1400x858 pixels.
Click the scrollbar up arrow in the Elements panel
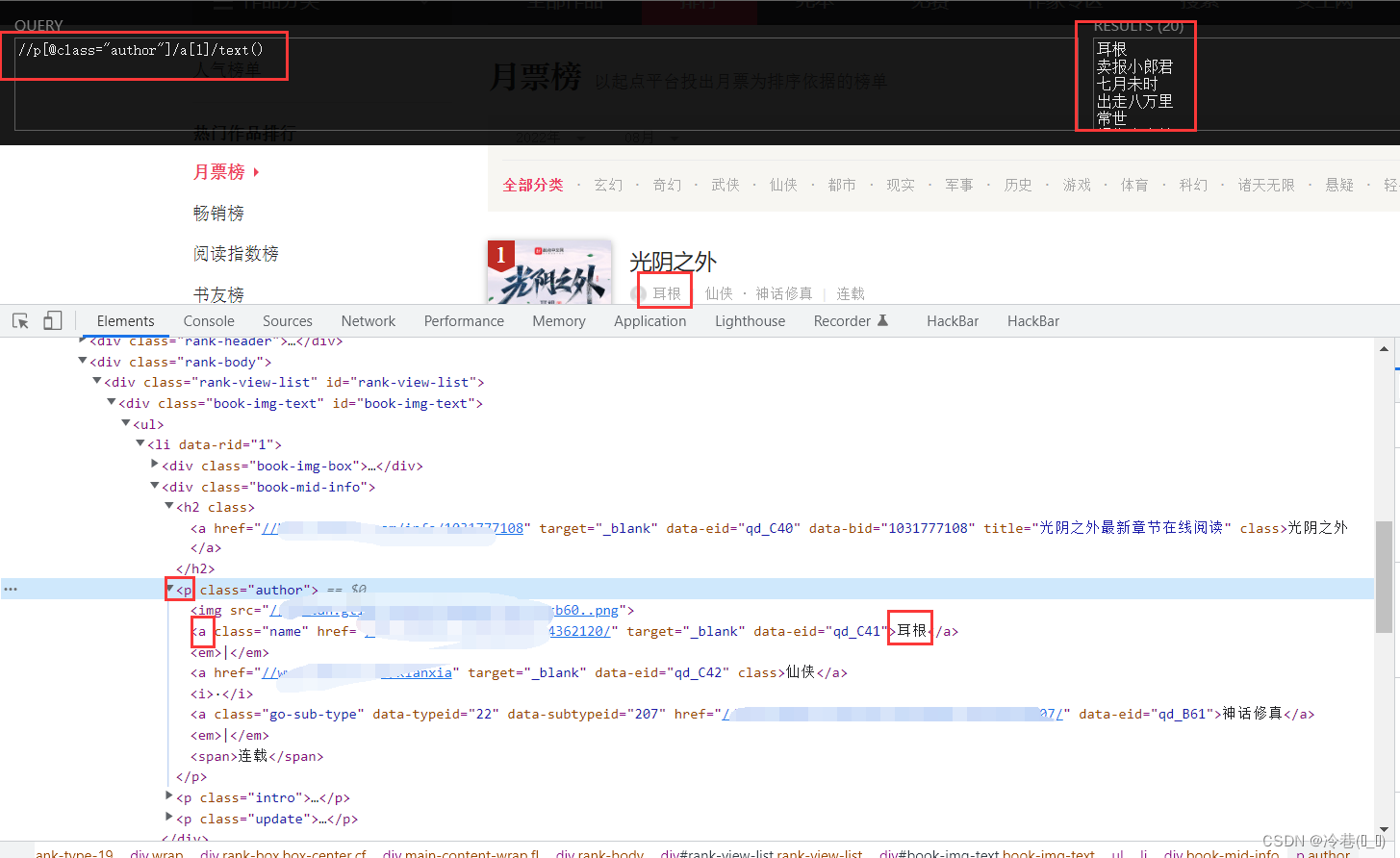(1385, 348)
